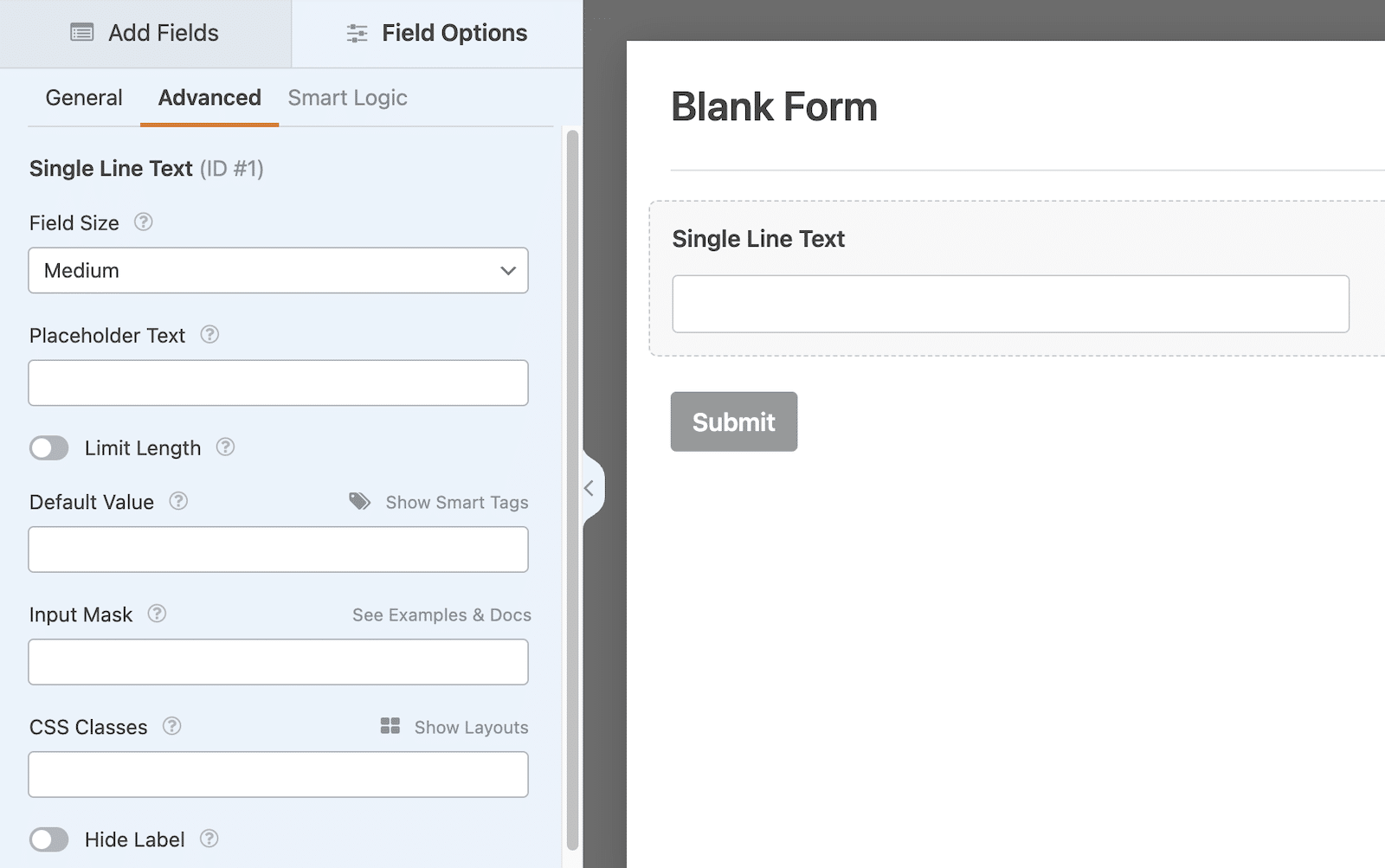Click the CSS Classes help icon
This screenshot has height=868, width=1385.
(x=171, y=727)
